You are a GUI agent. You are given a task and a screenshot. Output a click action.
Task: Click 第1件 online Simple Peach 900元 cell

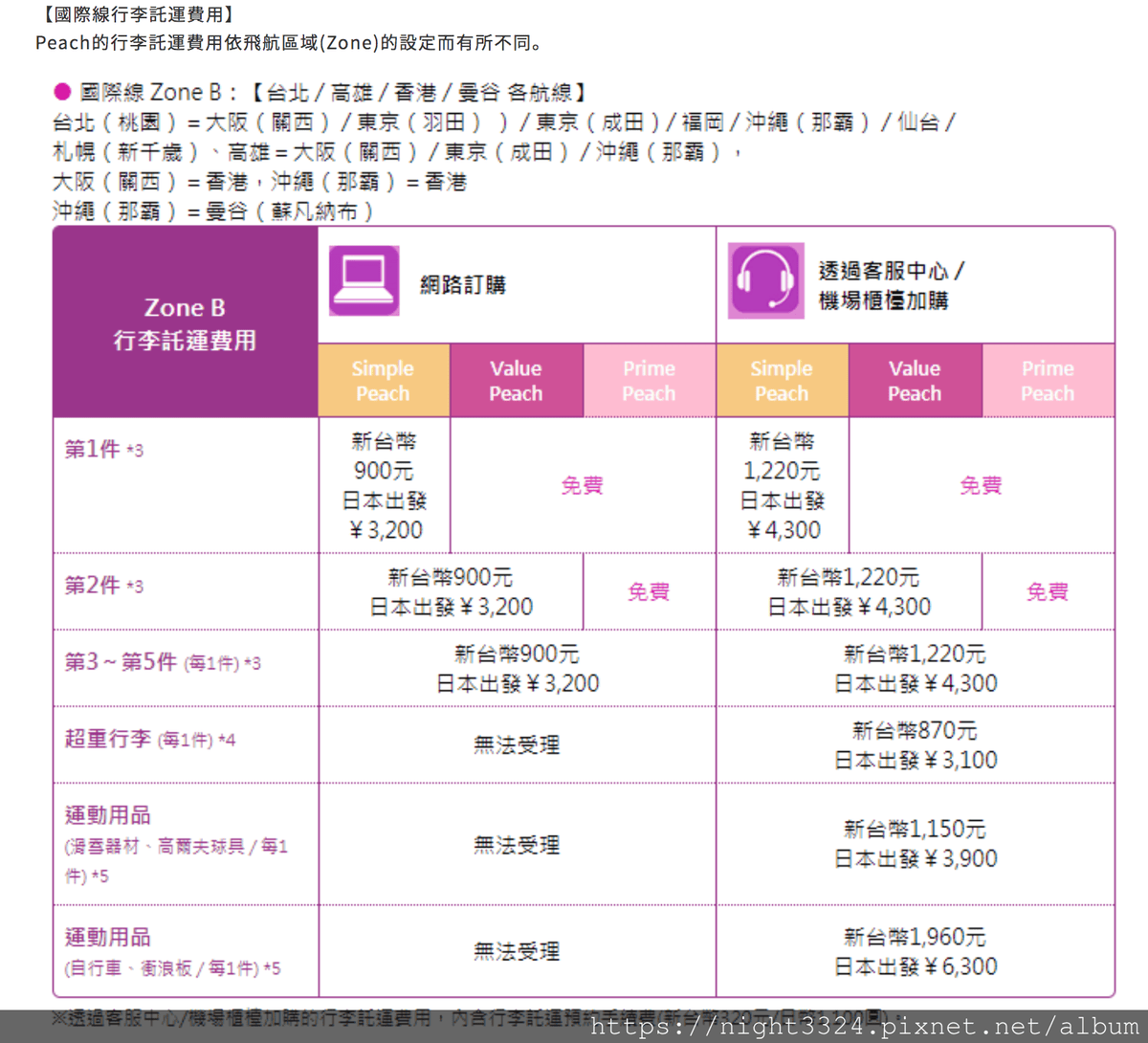coord(384,485)
